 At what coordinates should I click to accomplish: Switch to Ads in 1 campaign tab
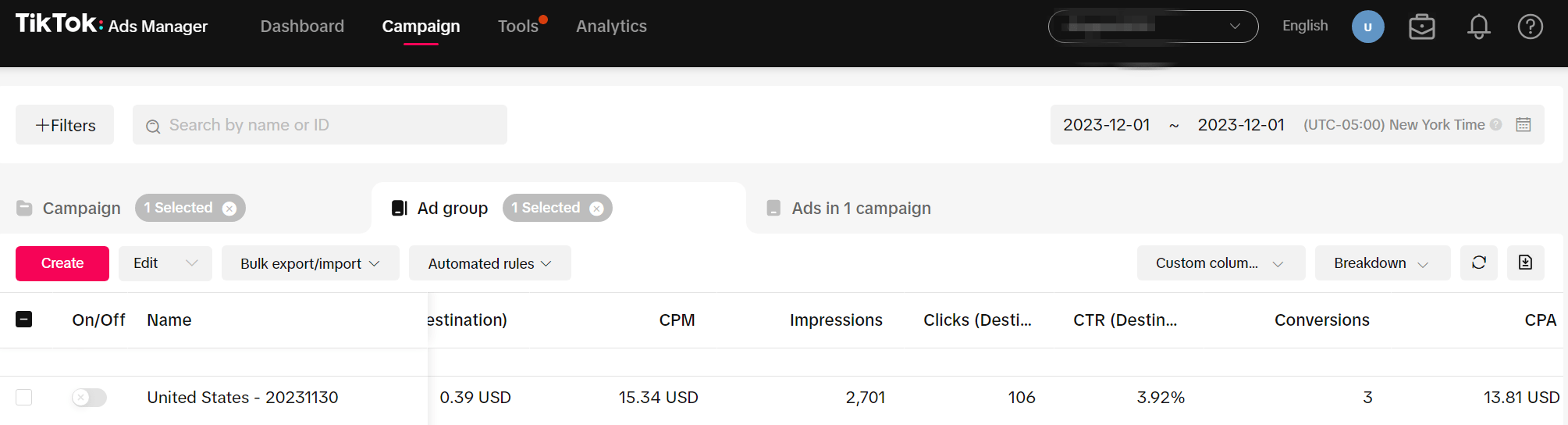pos(860,209)
